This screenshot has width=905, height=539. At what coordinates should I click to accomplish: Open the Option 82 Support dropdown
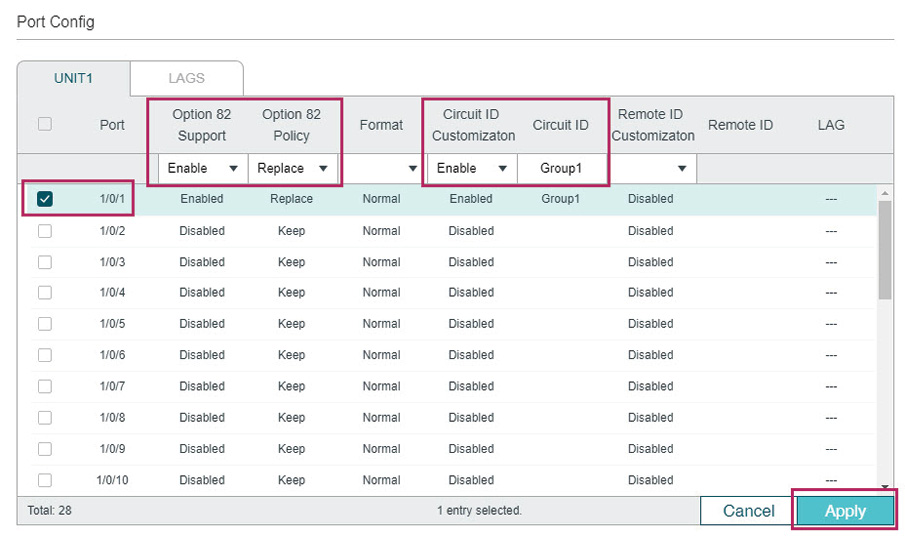click(203, 169)
